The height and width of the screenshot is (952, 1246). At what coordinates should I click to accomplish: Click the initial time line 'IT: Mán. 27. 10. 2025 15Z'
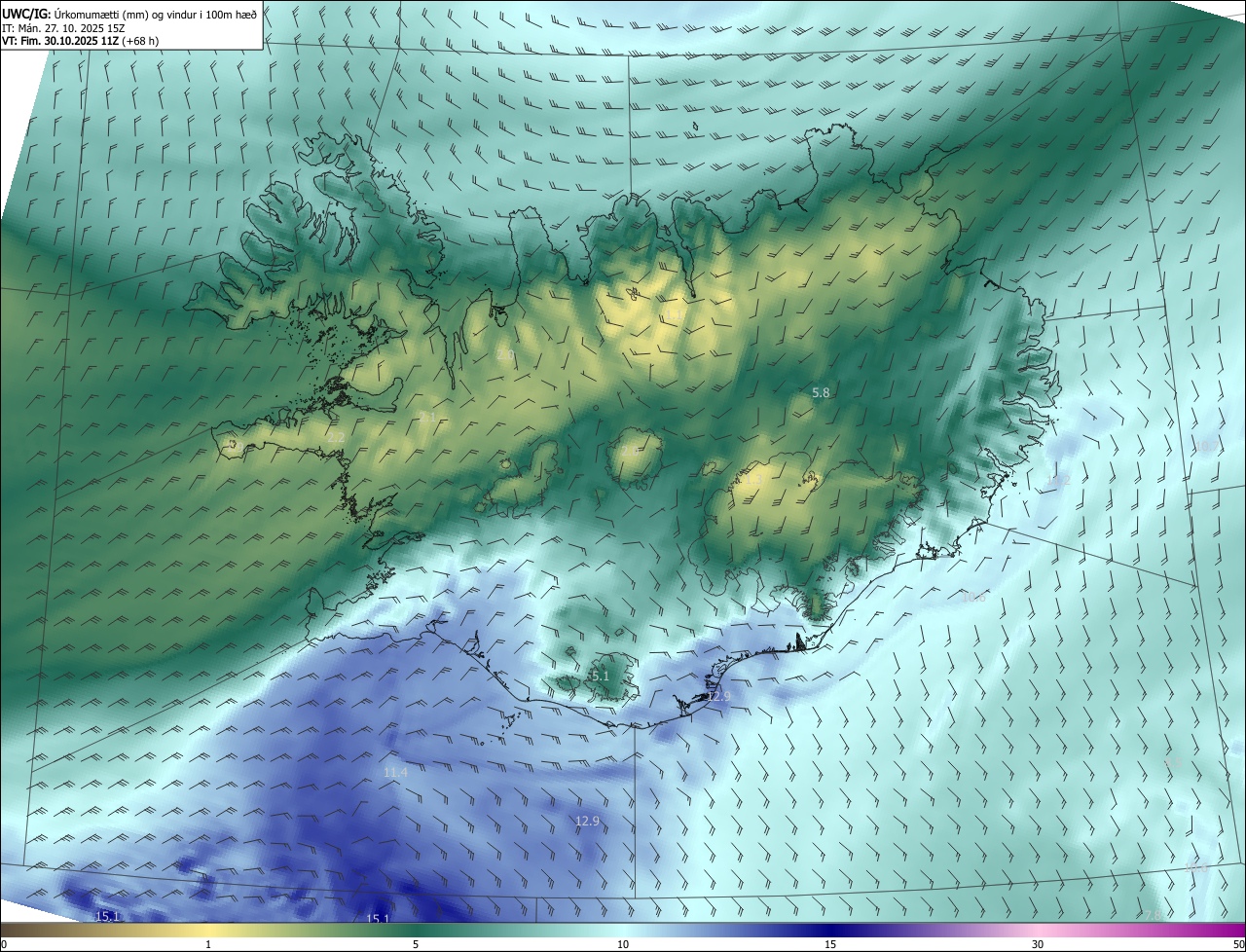click(63, 28)
